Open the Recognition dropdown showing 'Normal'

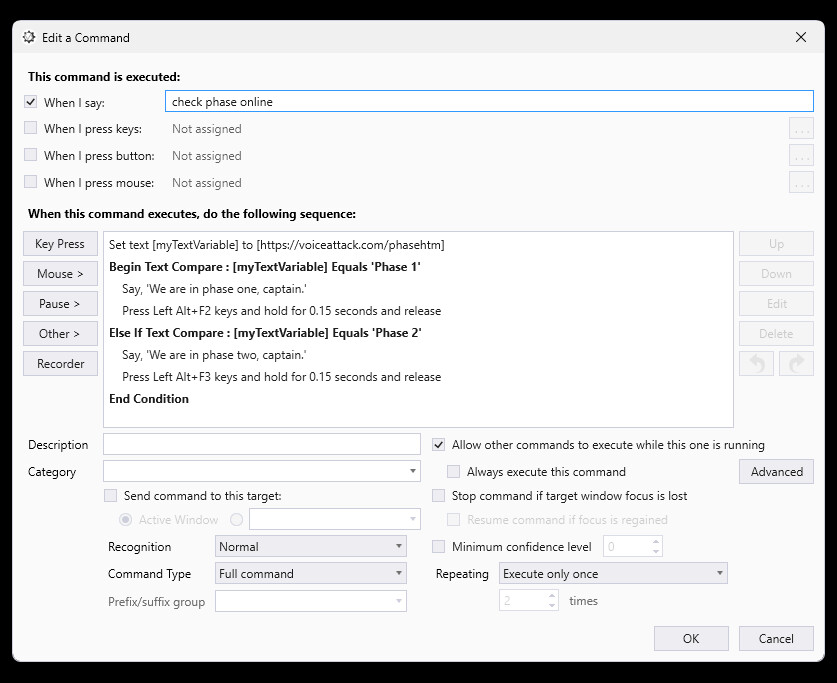[308, 546]
